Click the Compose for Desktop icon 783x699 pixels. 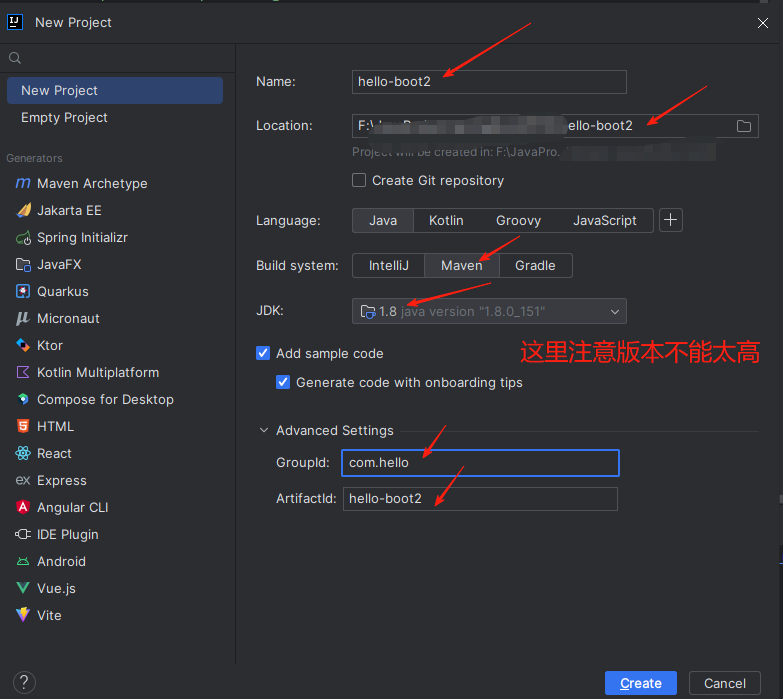click(23, 399)
